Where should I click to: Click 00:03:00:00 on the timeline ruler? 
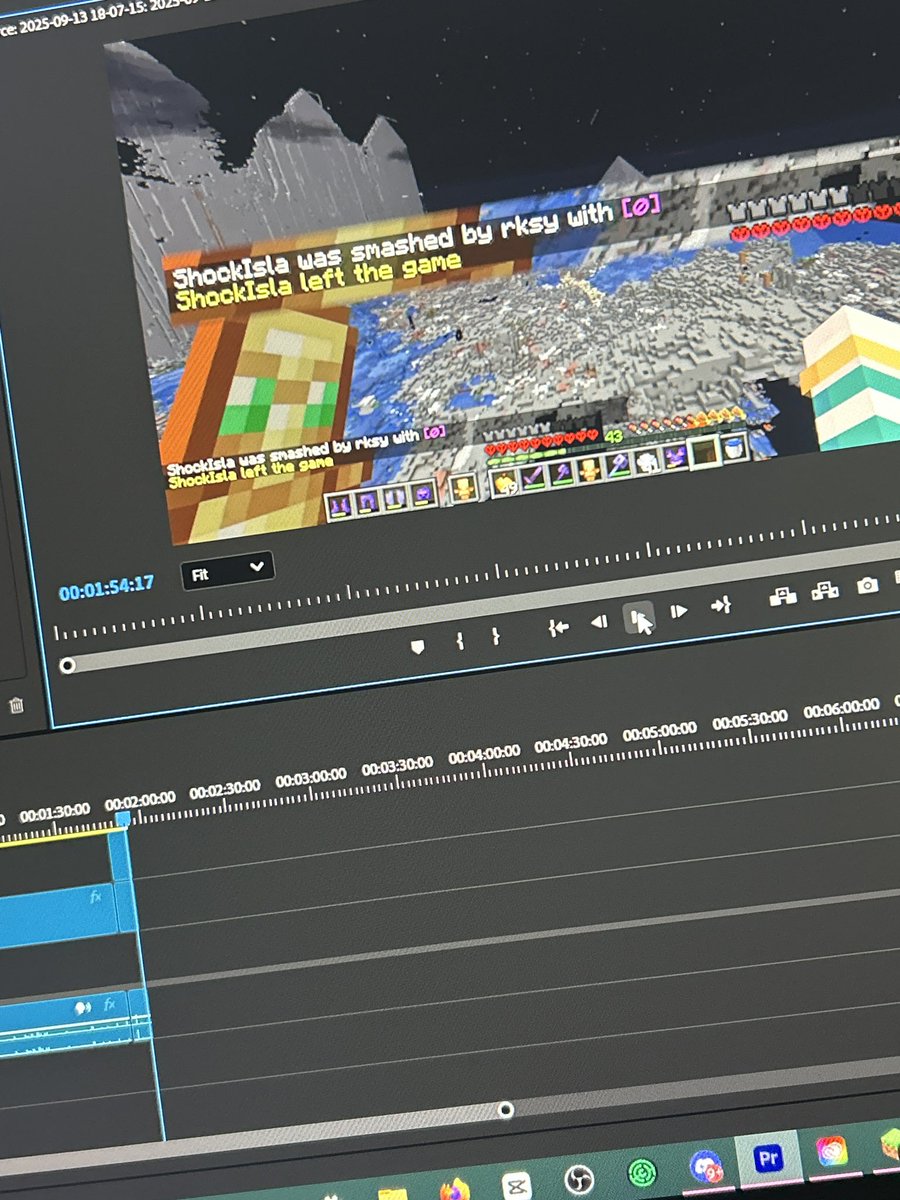click(311, 776)
